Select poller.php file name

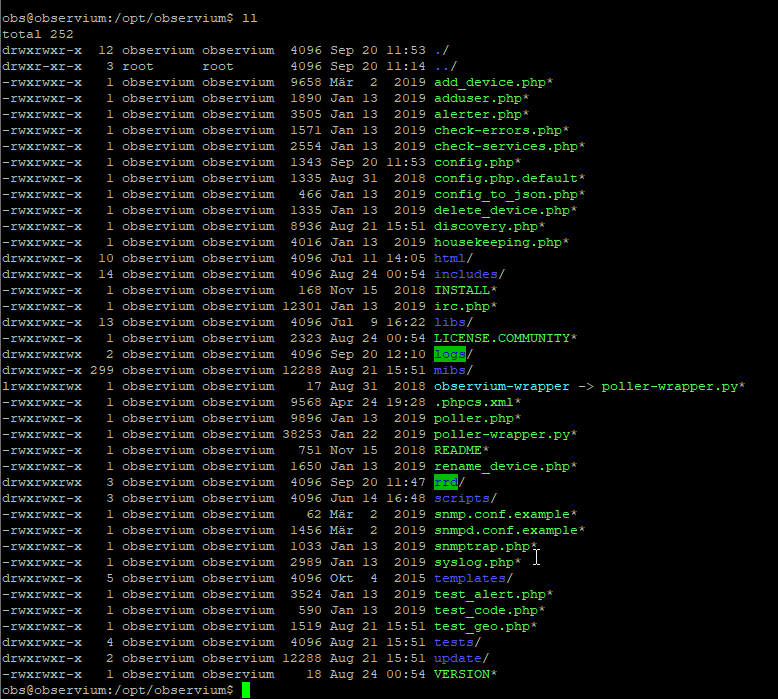click(x=474, y=419)
